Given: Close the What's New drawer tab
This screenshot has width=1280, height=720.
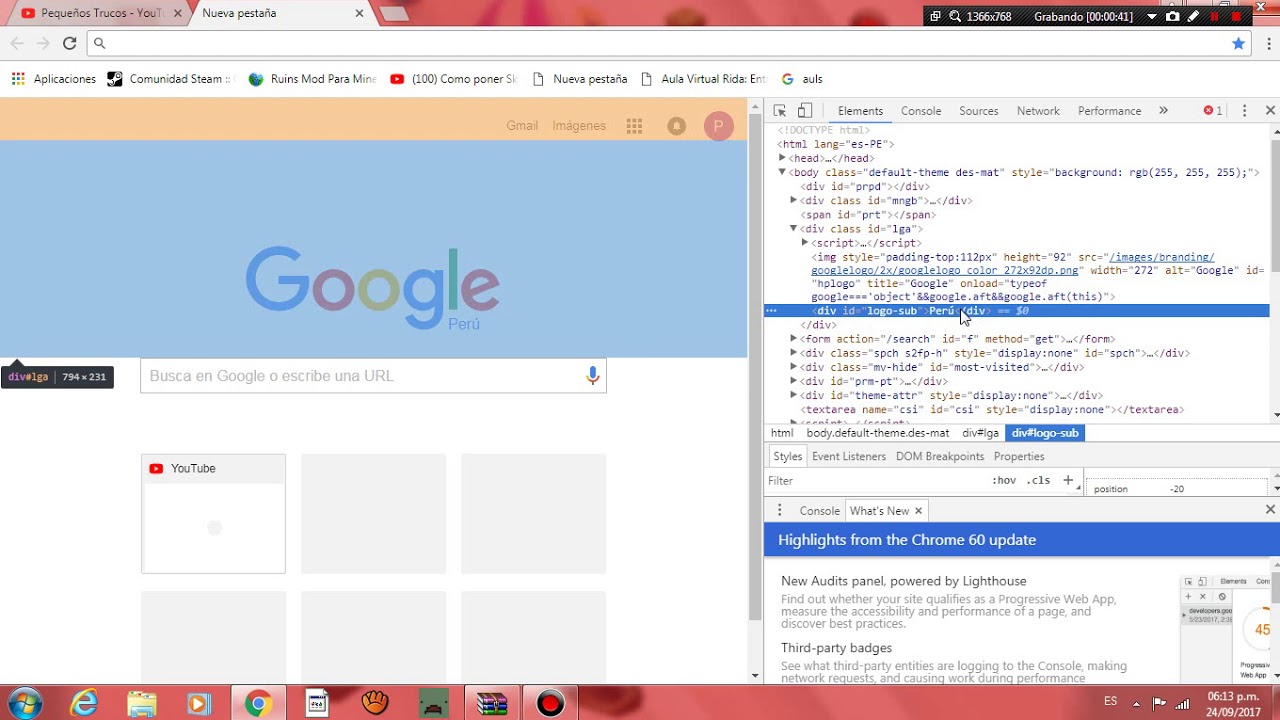Looking at the screenshot, I should click(918, 511).
